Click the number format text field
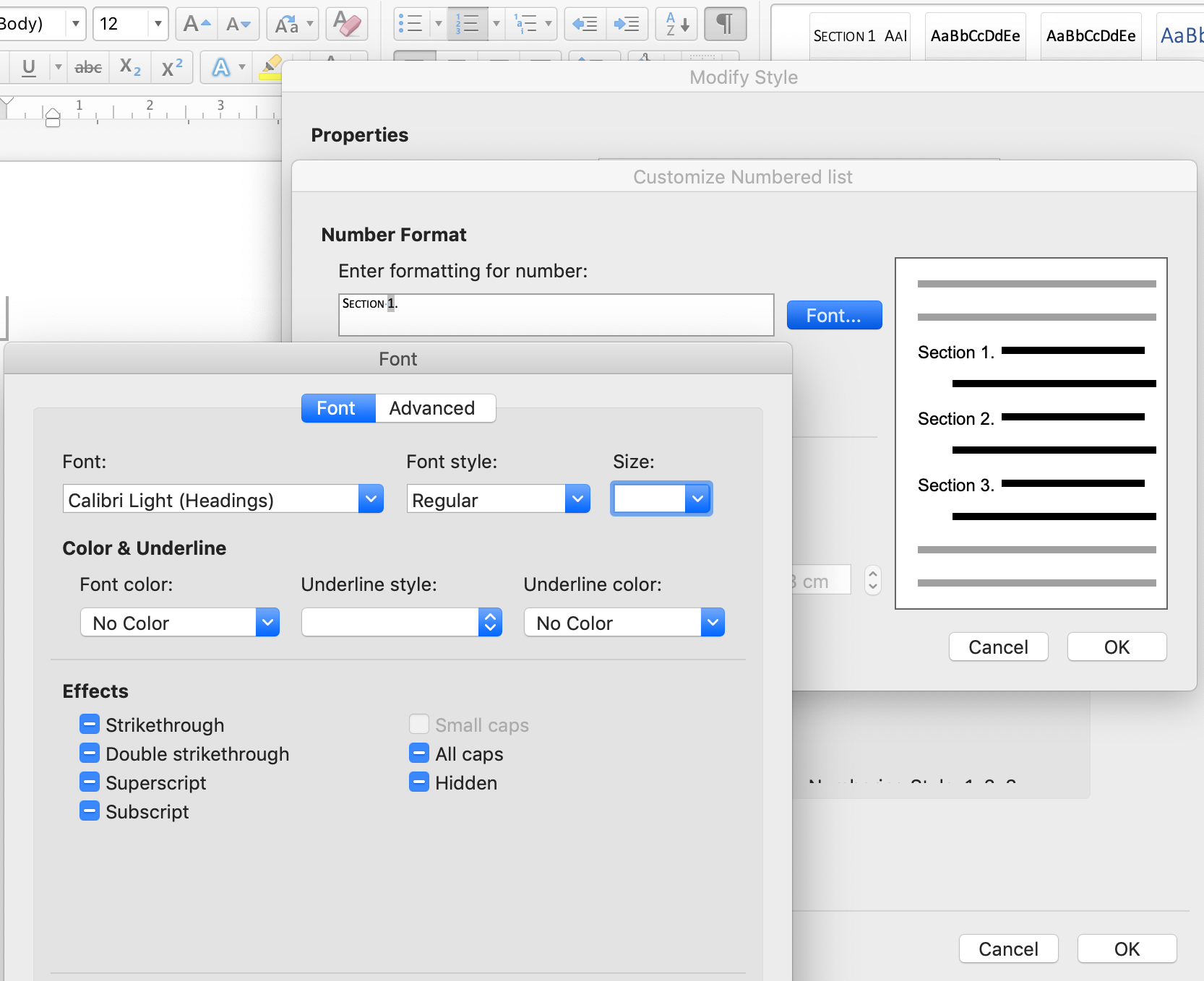 pos(556,314)
